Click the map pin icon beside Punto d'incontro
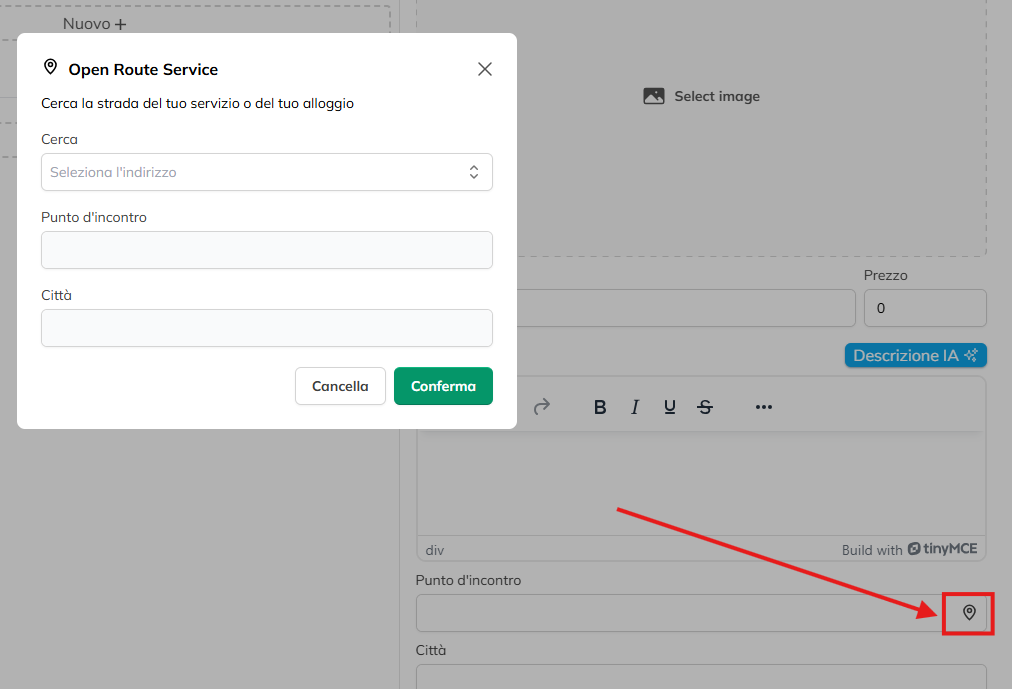The height and width of the screenshot is (689, 1012). point(968,613)
